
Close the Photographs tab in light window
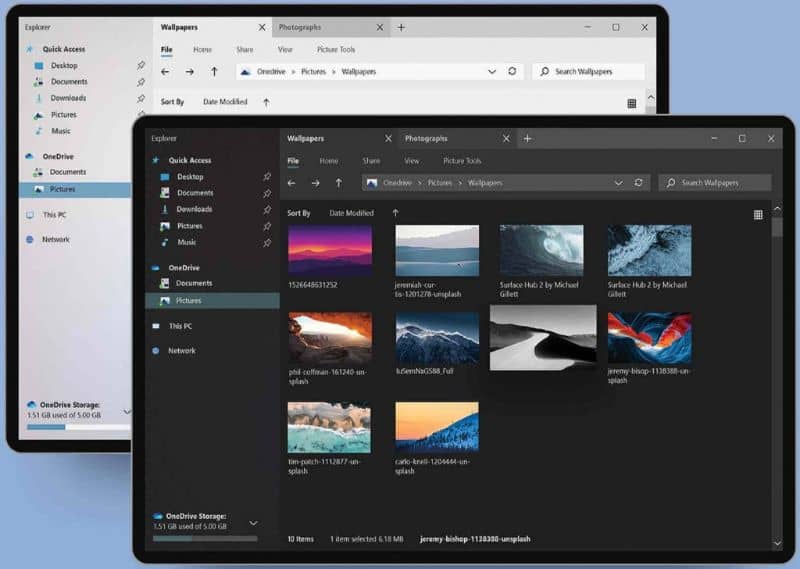coord(380,28)
